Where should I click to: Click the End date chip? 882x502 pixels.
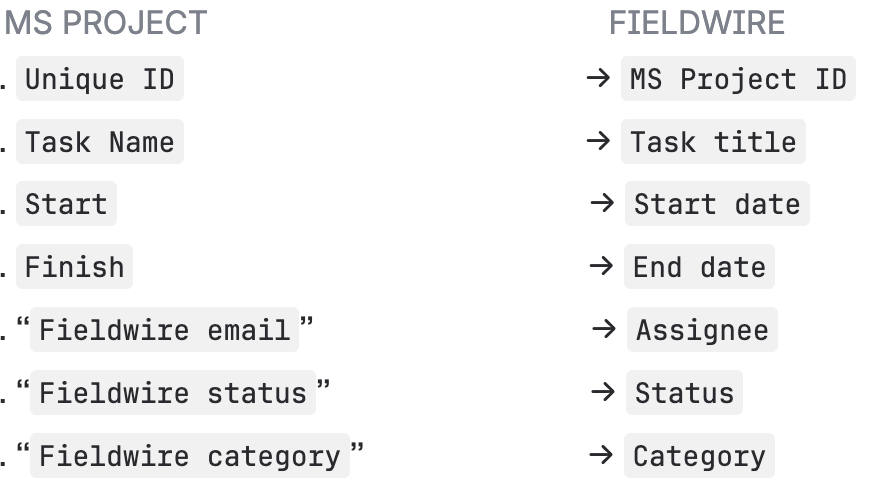[x=699, y=267]
